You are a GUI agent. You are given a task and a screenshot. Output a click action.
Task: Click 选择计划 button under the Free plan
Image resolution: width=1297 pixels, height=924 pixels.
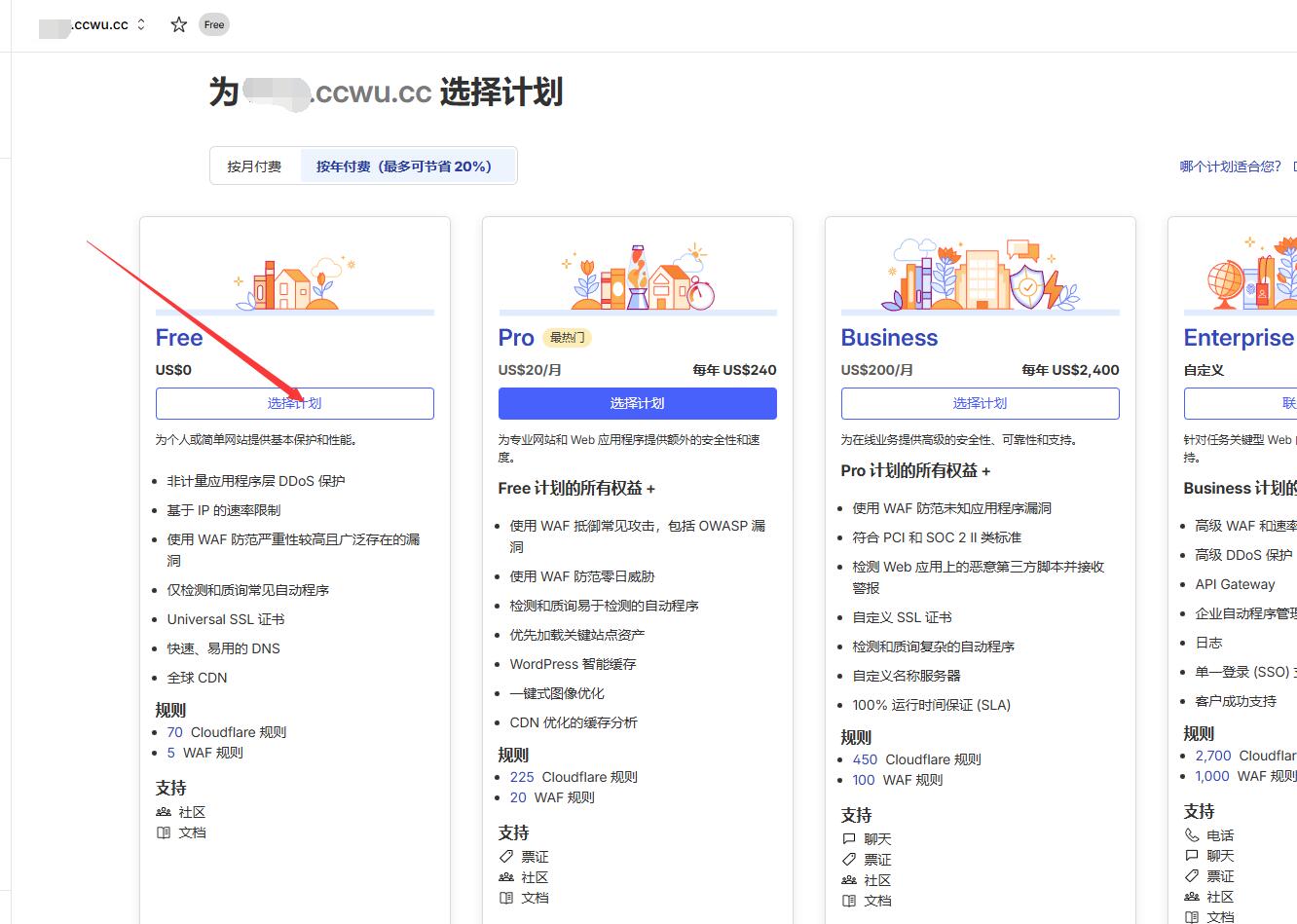tap(295, 403)
